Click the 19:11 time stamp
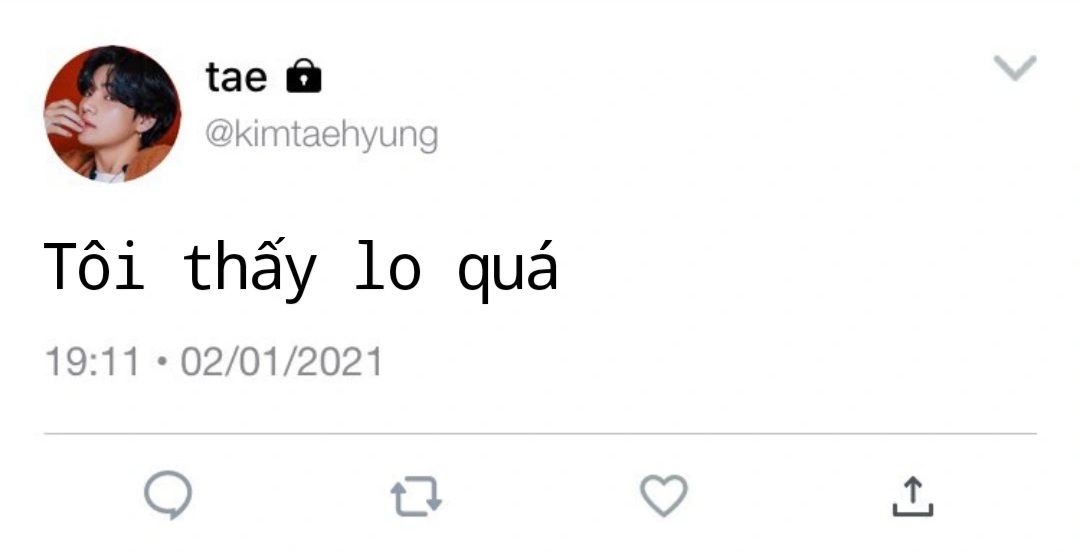Image resolution: width=1080 pixels, height=552 pixels. (x=92, y=362)
